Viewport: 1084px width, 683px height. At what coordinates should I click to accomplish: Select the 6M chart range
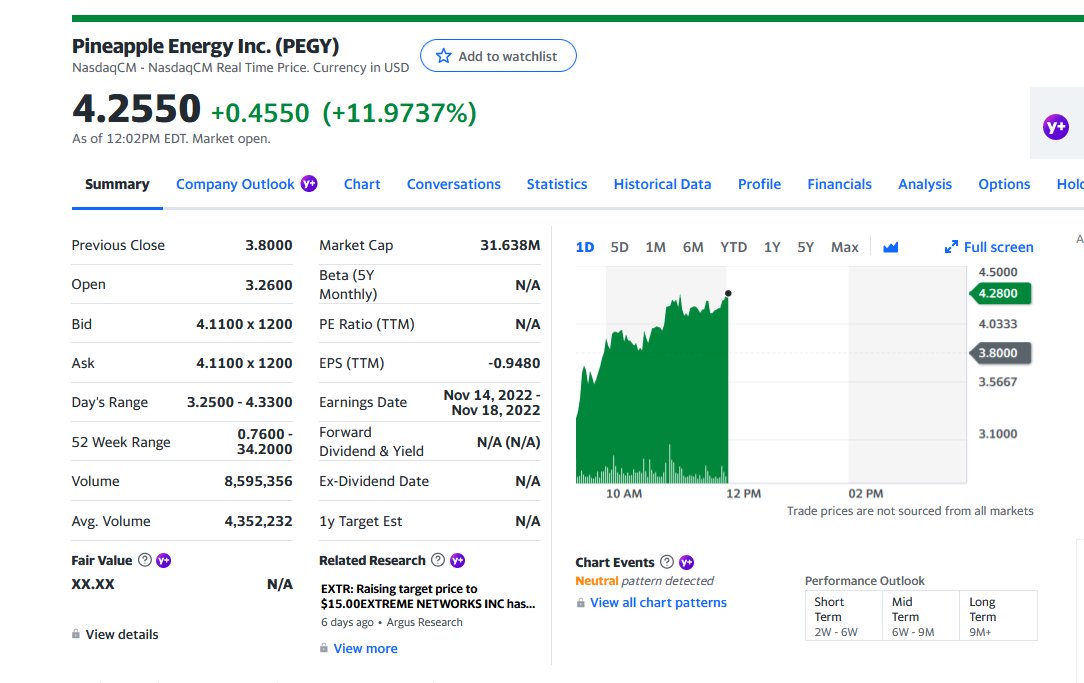[x=693, y=247]
